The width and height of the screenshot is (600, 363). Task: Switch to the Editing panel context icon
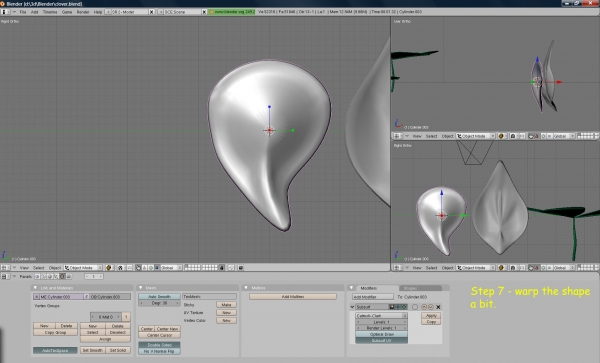point(62,276)
